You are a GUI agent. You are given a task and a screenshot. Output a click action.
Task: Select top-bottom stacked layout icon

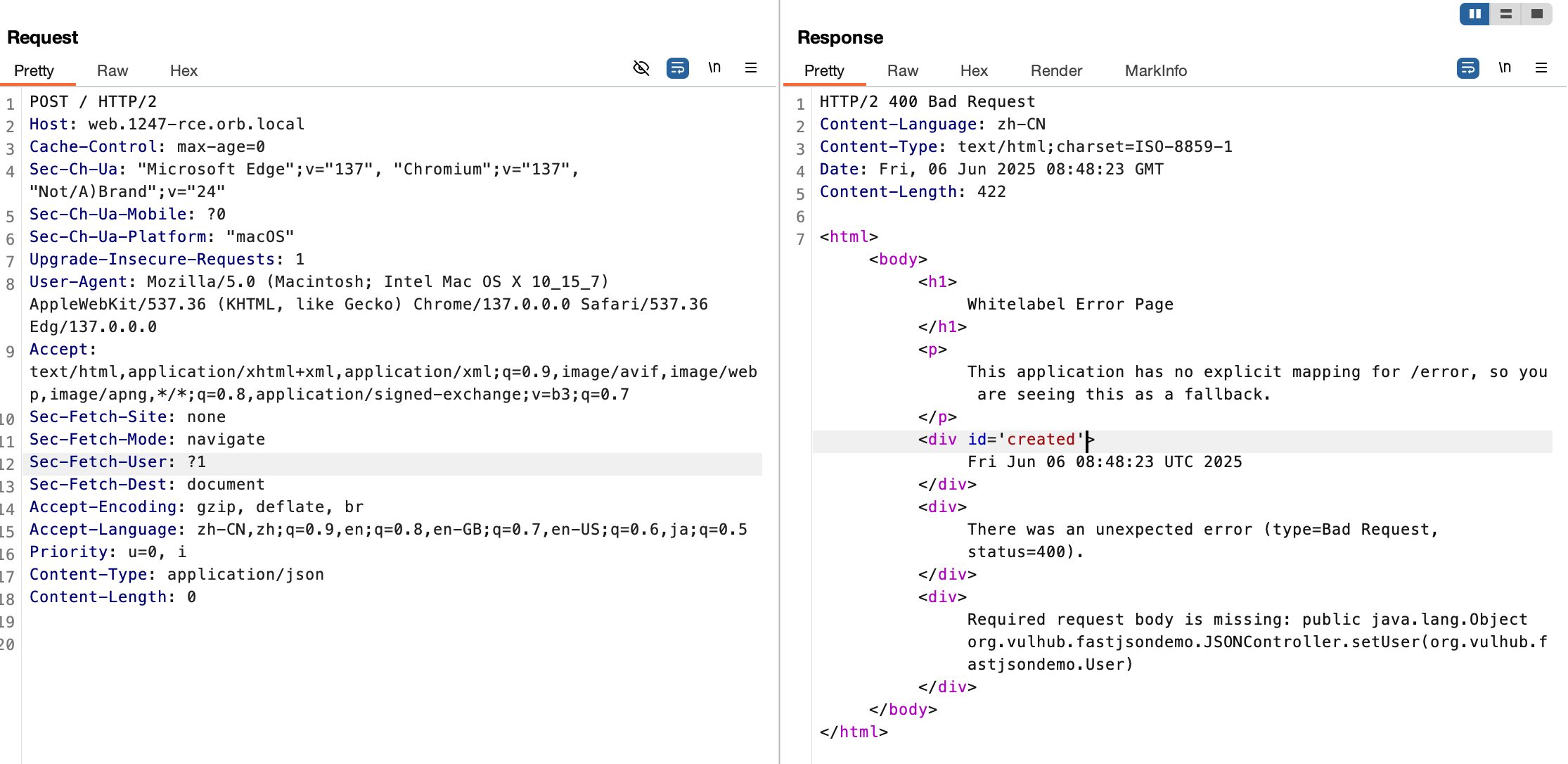click(1505, 14)
